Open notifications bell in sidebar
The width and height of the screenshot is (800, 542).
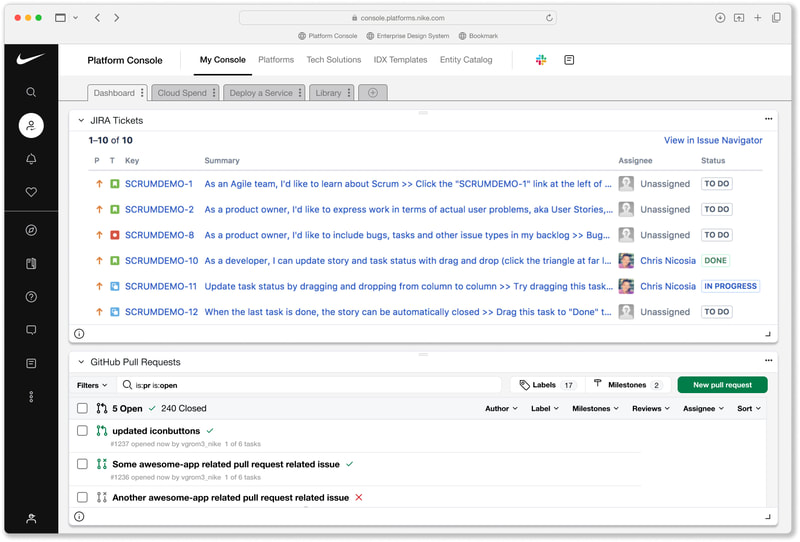(x=31, y=159)
